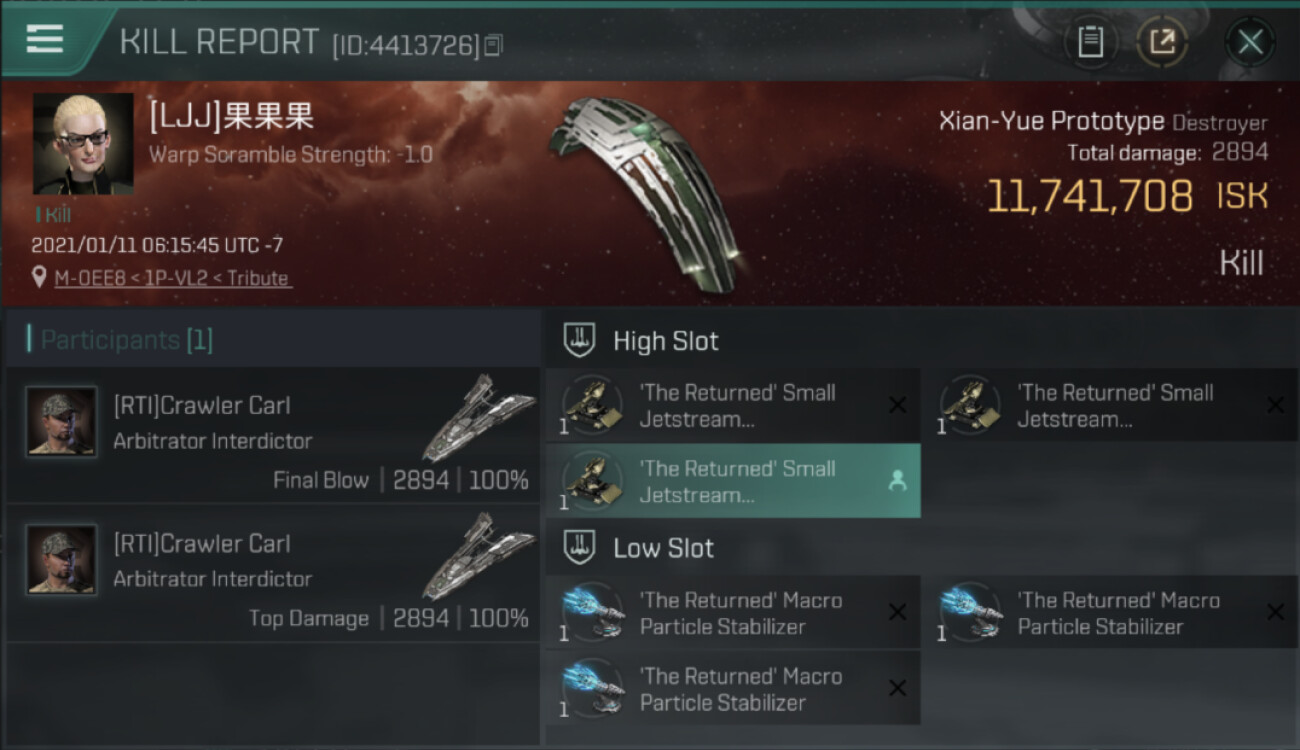Select the highlighted Small Jetstream module
The image size is (1300, 750).
pos(732,481)
